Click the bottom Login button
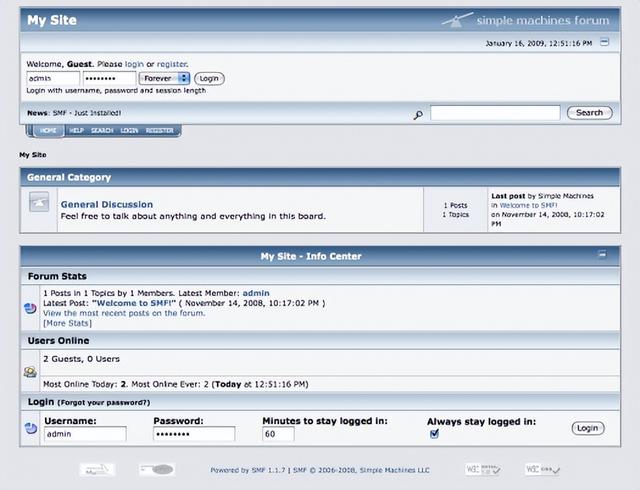 click(x=588, y=428)
